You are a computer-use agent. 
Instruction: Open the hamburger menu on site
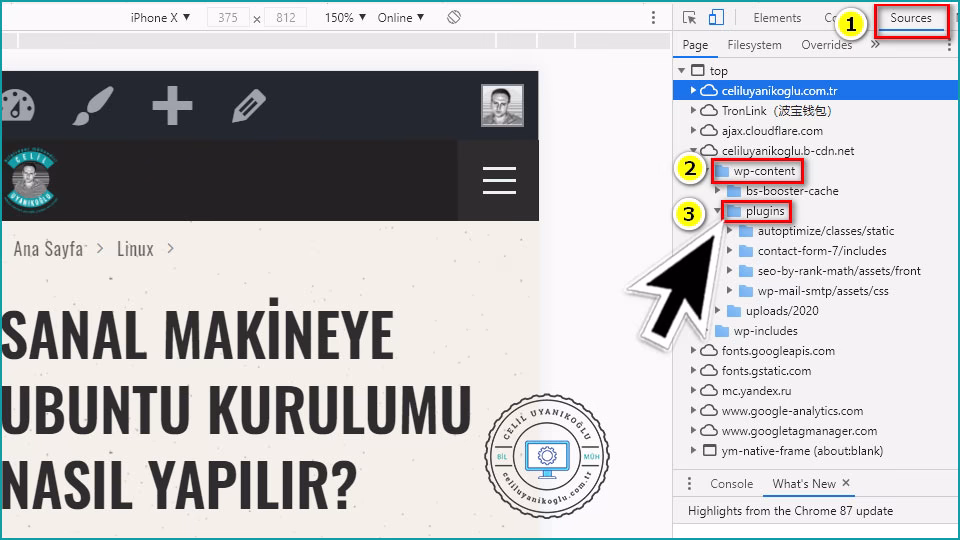[499, 180]
